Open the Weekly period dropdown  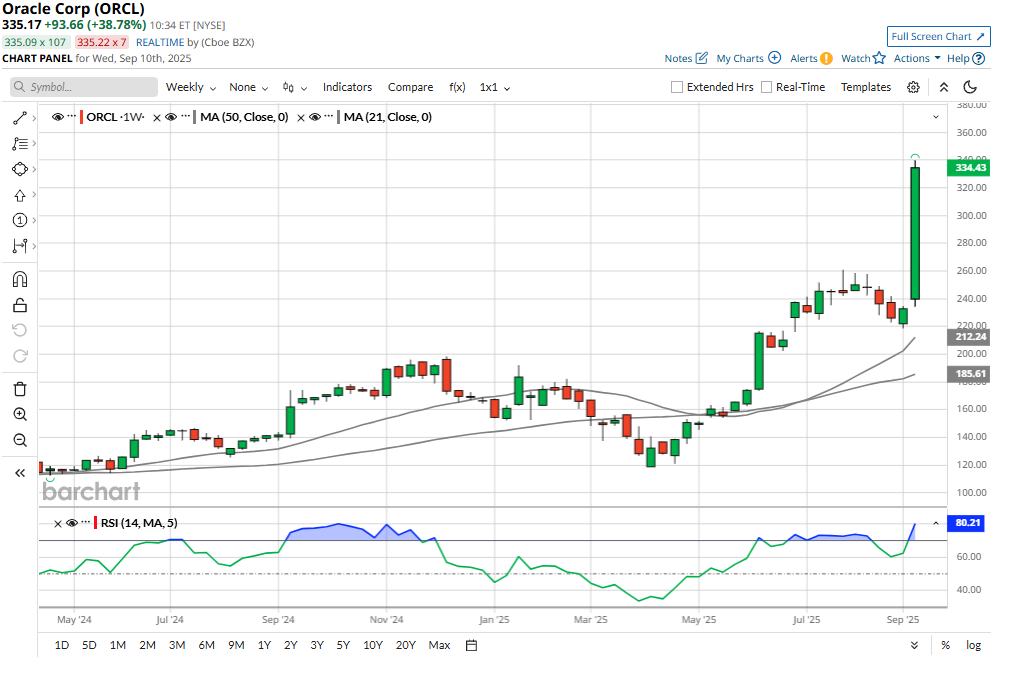coord(191,88)
